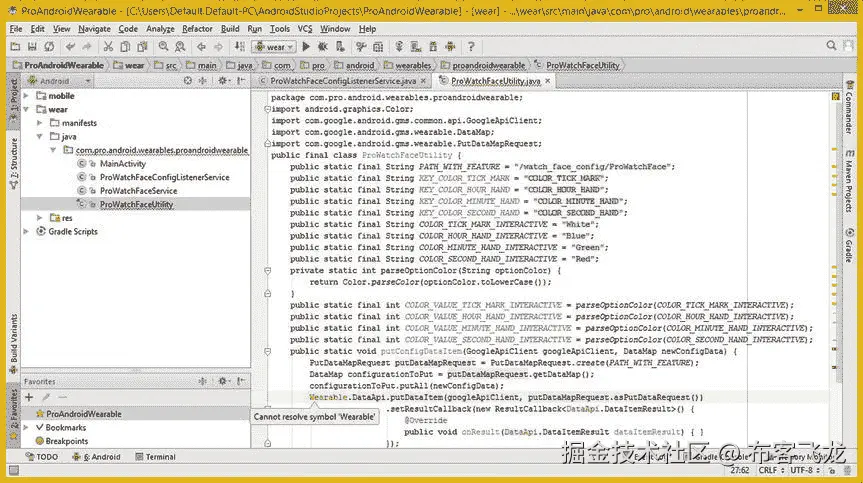Click the Redo arrow icon
Viewport: 863px width, 483px height.
(87, 47)
